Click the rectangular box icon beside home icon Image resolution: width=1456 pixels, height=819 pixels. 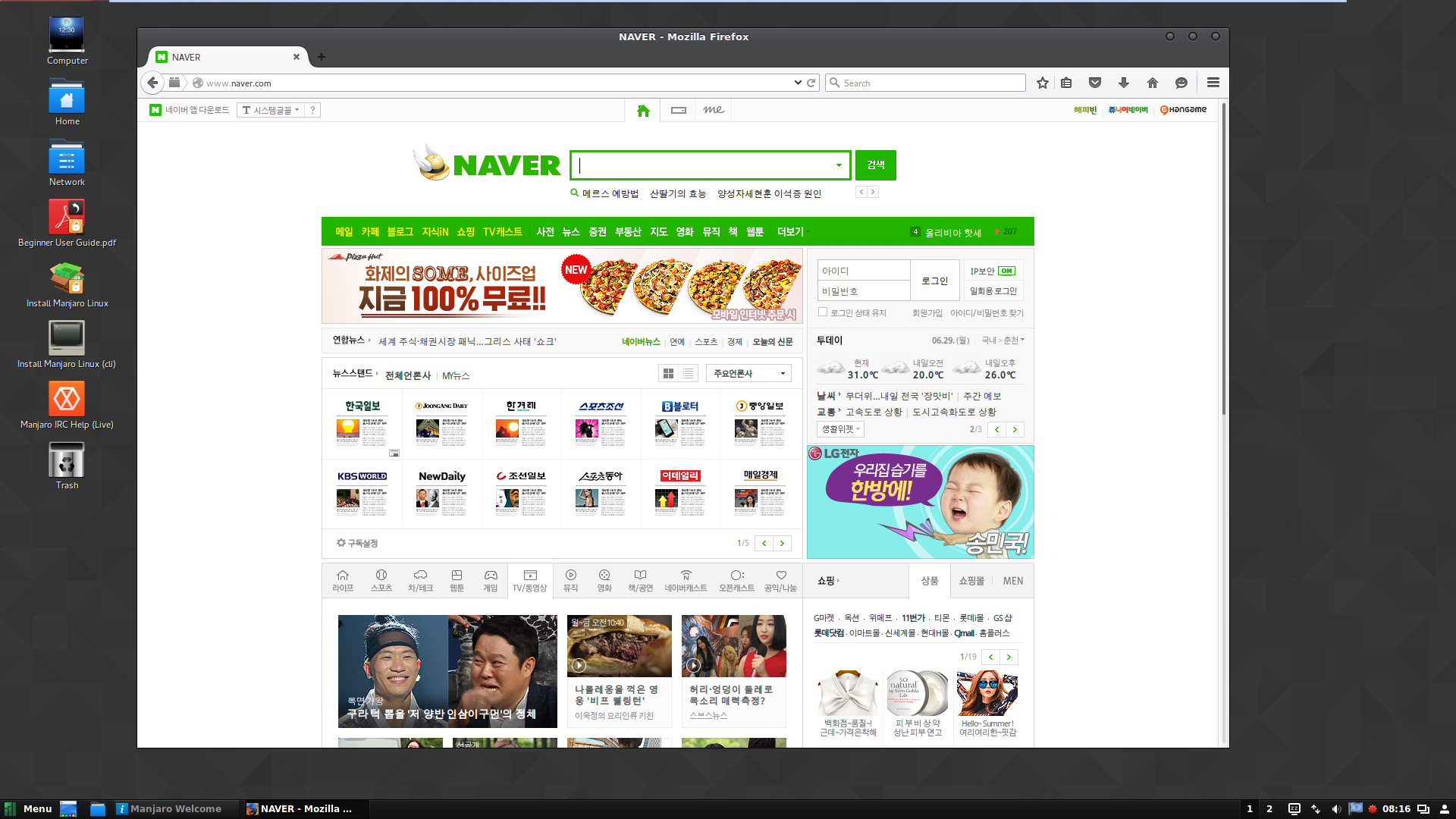tap(679, 111)
